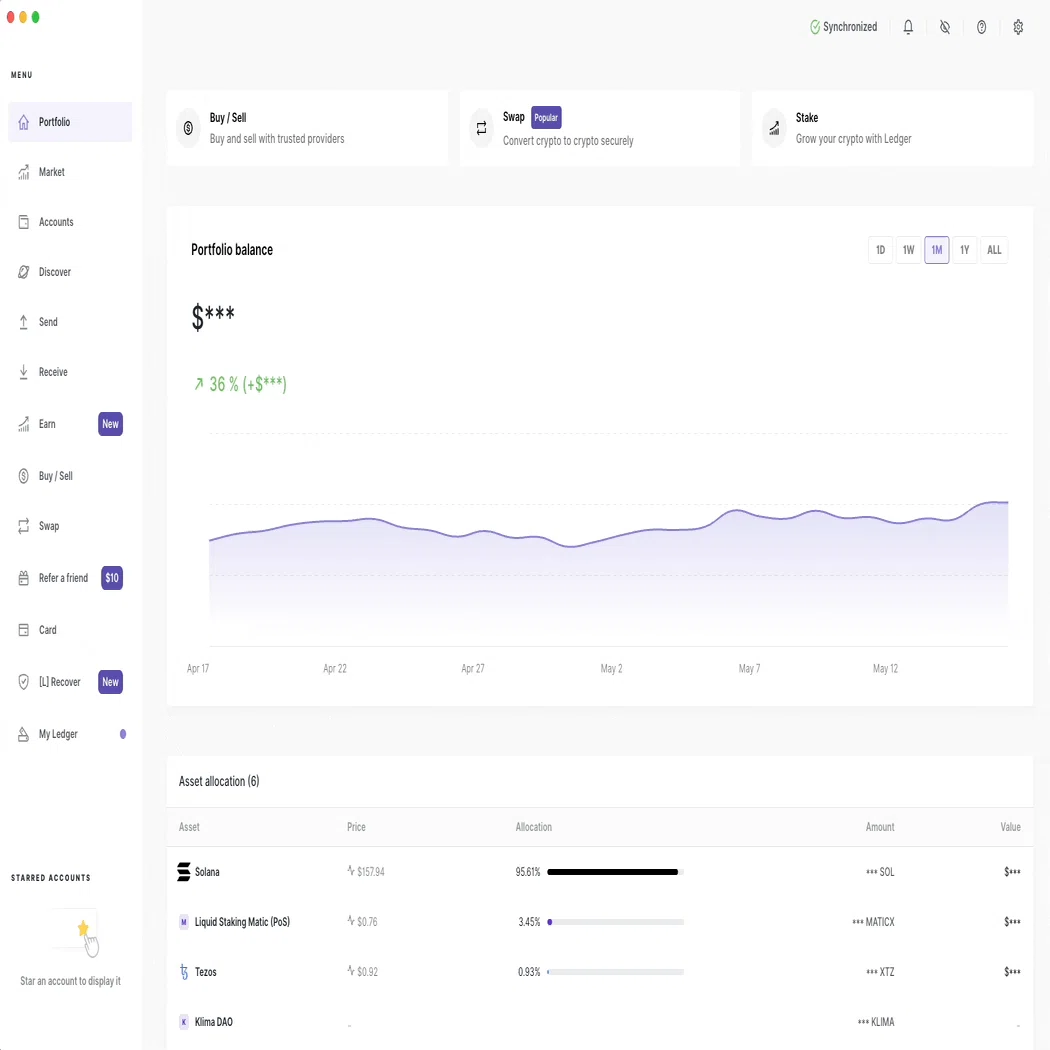Toggle the hide-balances eye icon

pyautogui.click(x=945, y=27)
